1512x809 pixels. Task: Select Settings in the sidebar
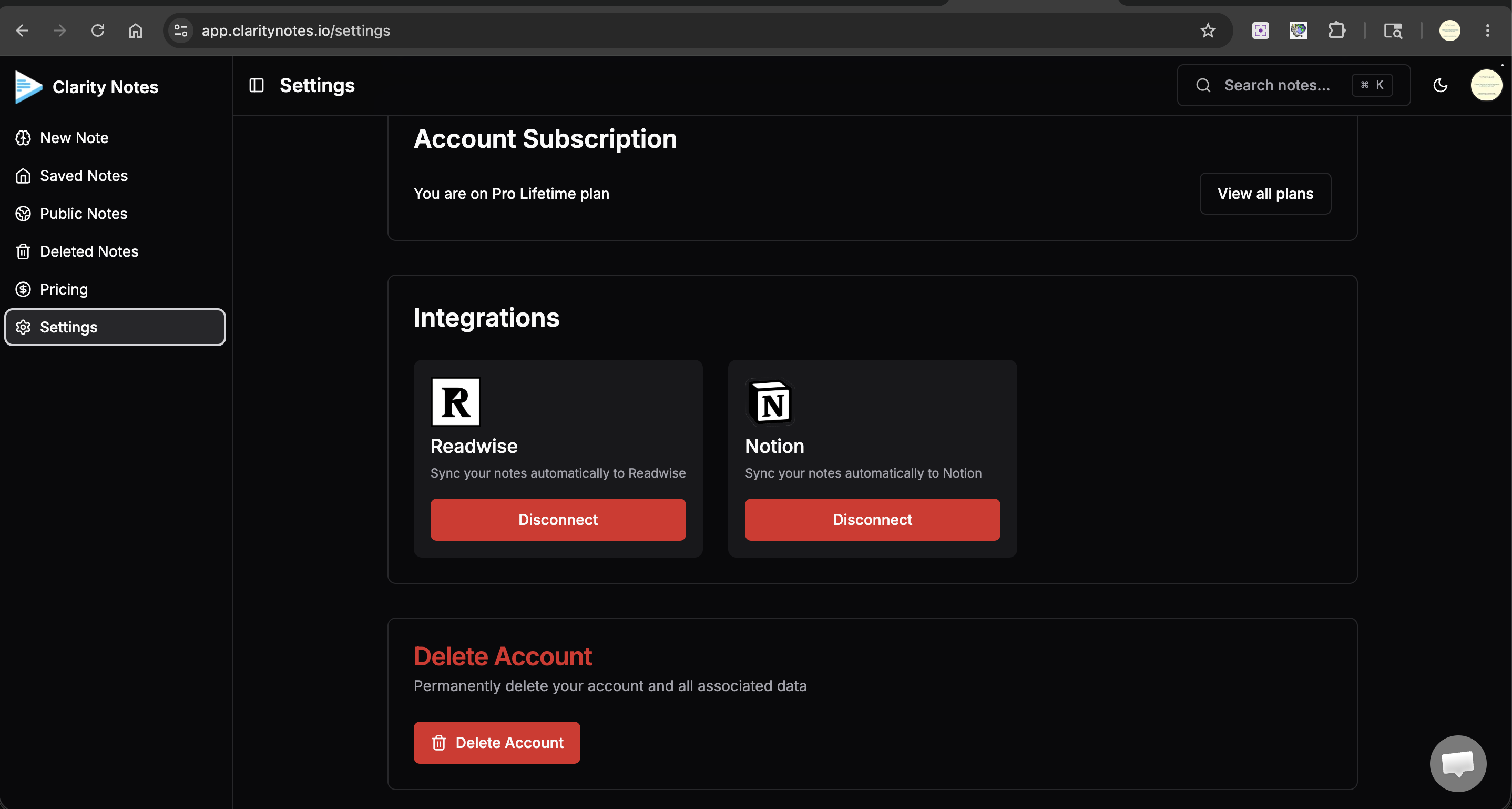[115, 327]
